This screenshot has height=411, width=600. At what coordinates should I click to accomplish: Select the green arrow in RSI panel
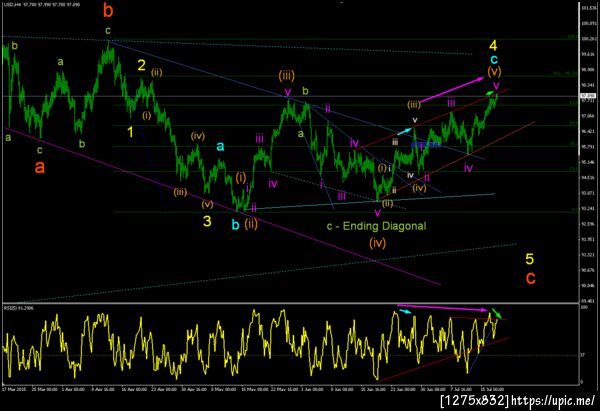click(x=497, y=313)
